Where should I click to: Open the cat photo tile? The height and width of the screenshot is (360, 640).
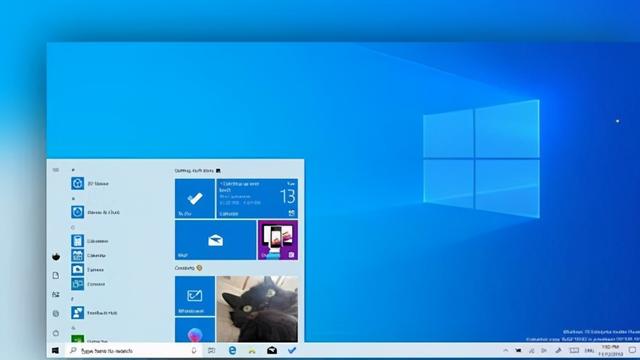257,309
